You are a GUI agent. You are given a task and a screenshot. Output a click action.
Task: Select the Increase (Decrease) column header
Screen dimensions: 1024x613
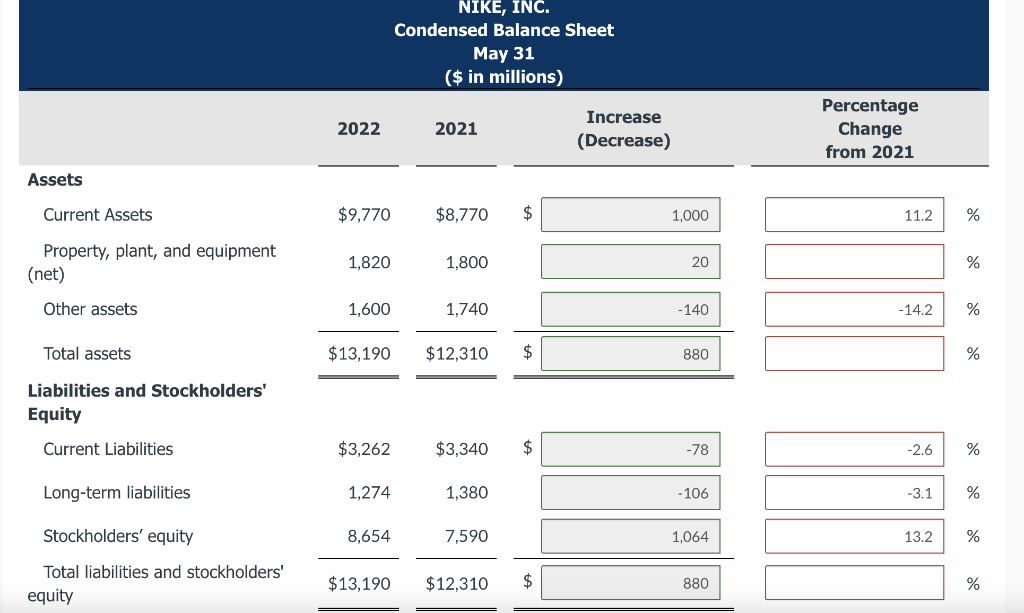[624, 128]
